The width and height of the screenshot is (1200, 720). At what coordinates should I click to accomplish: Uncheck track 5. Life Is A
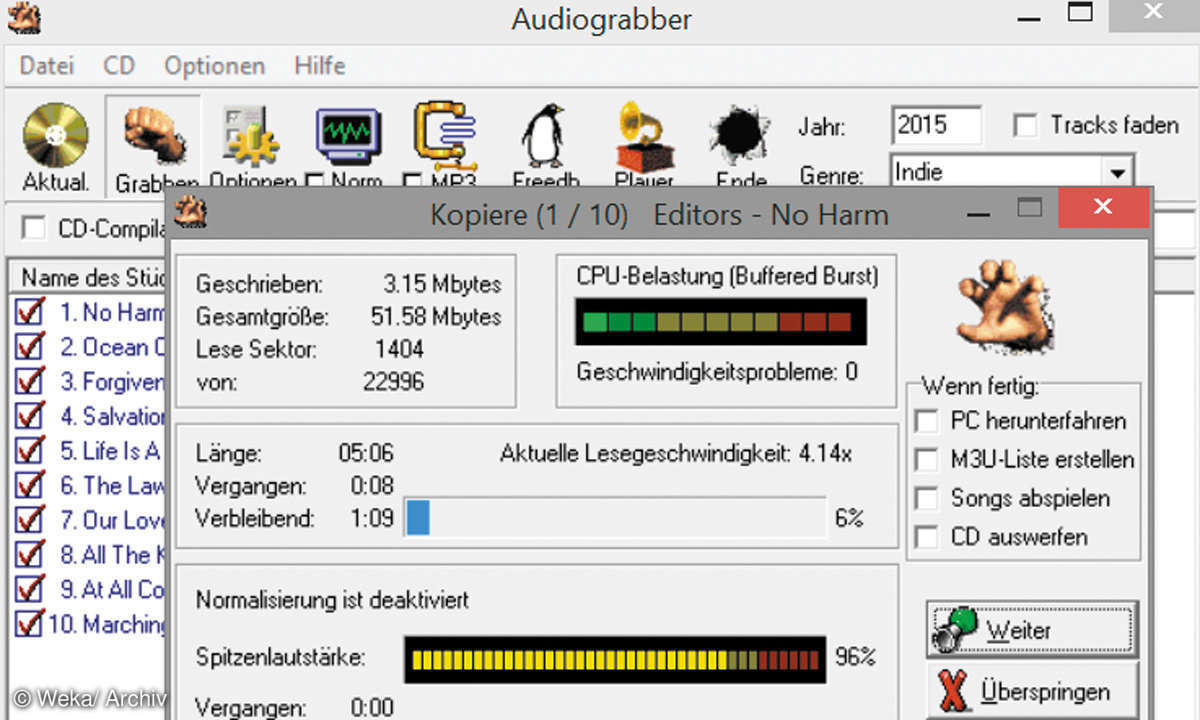coord(30,451)
